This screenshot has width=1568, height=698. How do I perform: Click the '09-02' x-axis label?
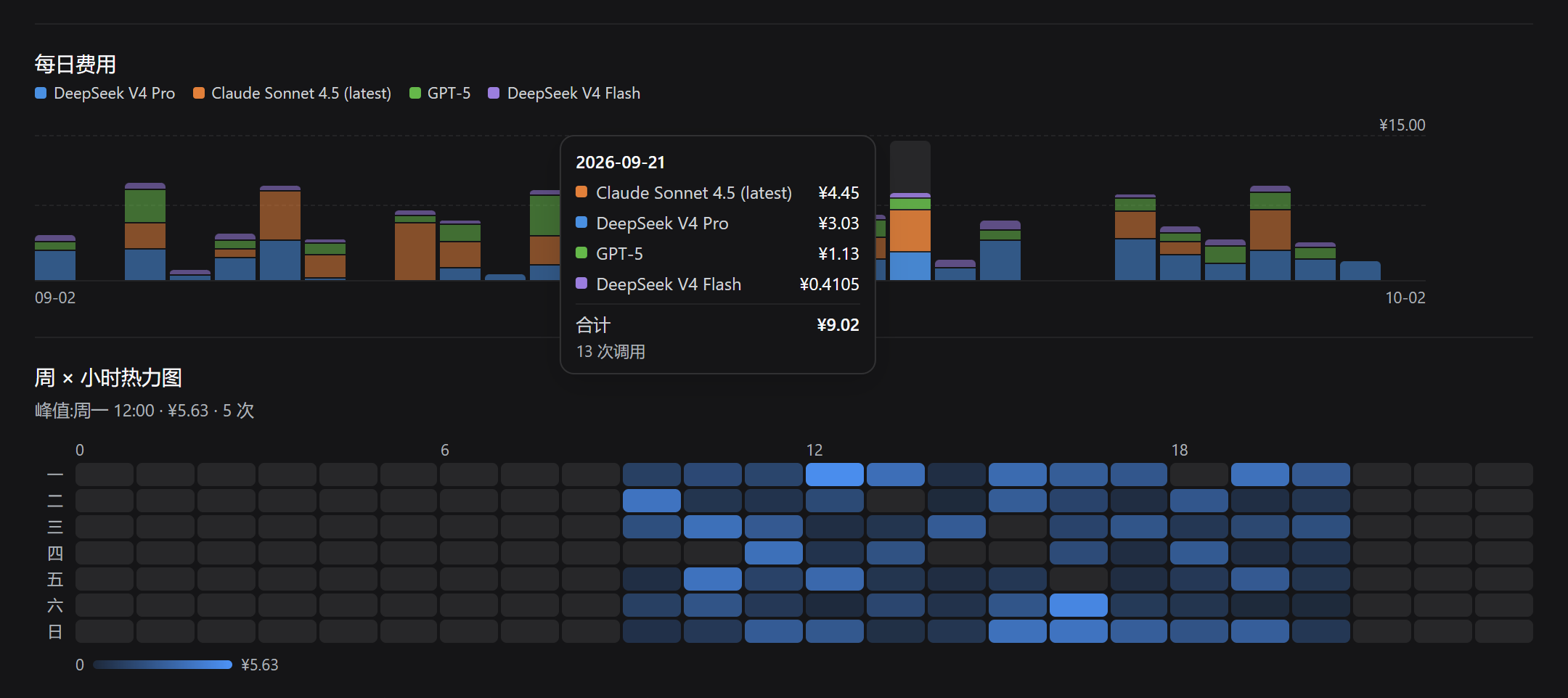(x=55, y=298)
